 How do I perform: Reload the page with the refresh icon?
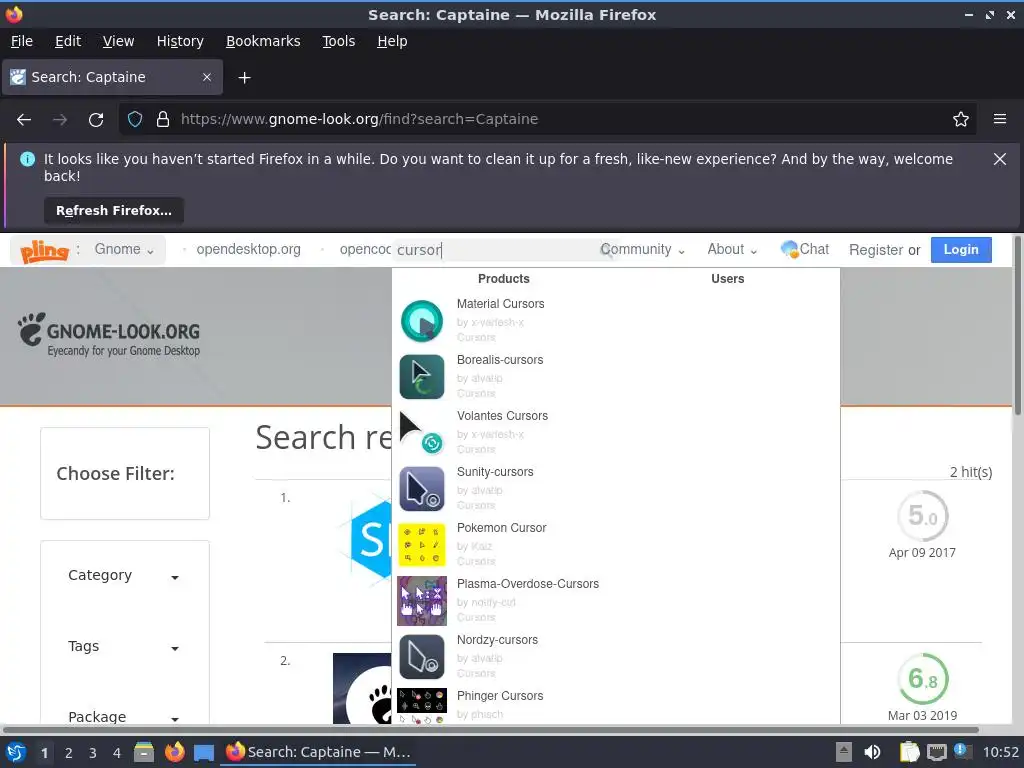coord(96,120)
